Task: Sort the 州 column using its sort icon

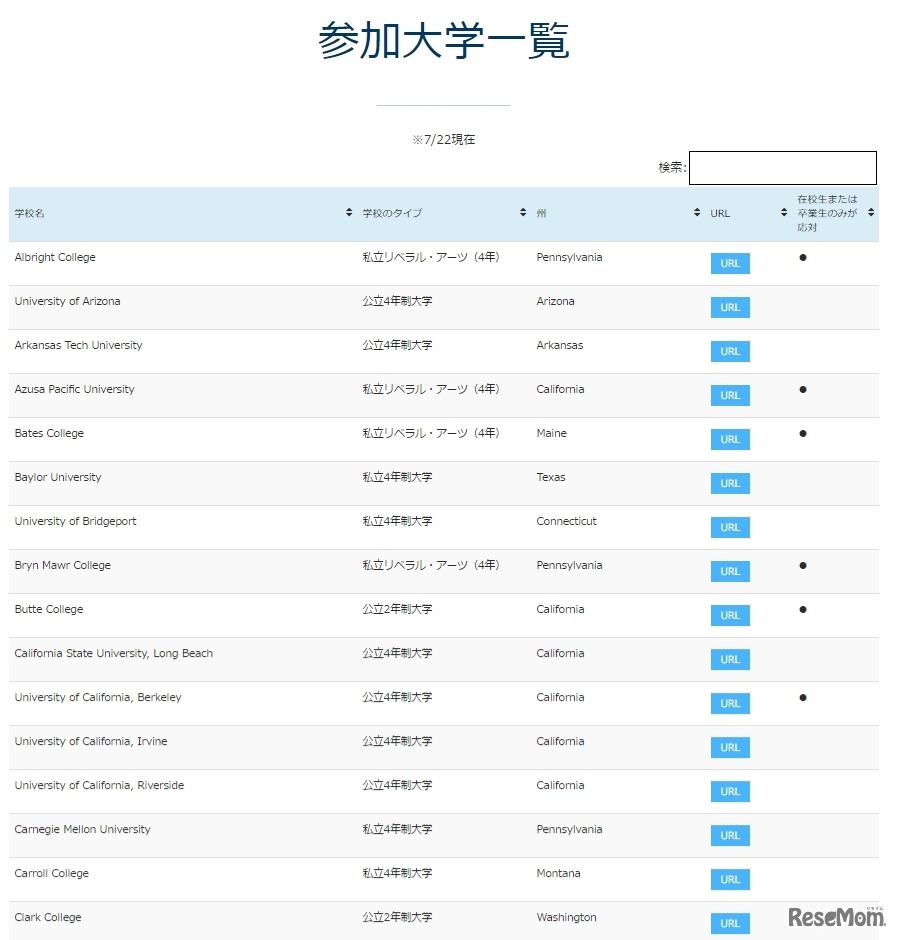Action: [x=696, y=212]
